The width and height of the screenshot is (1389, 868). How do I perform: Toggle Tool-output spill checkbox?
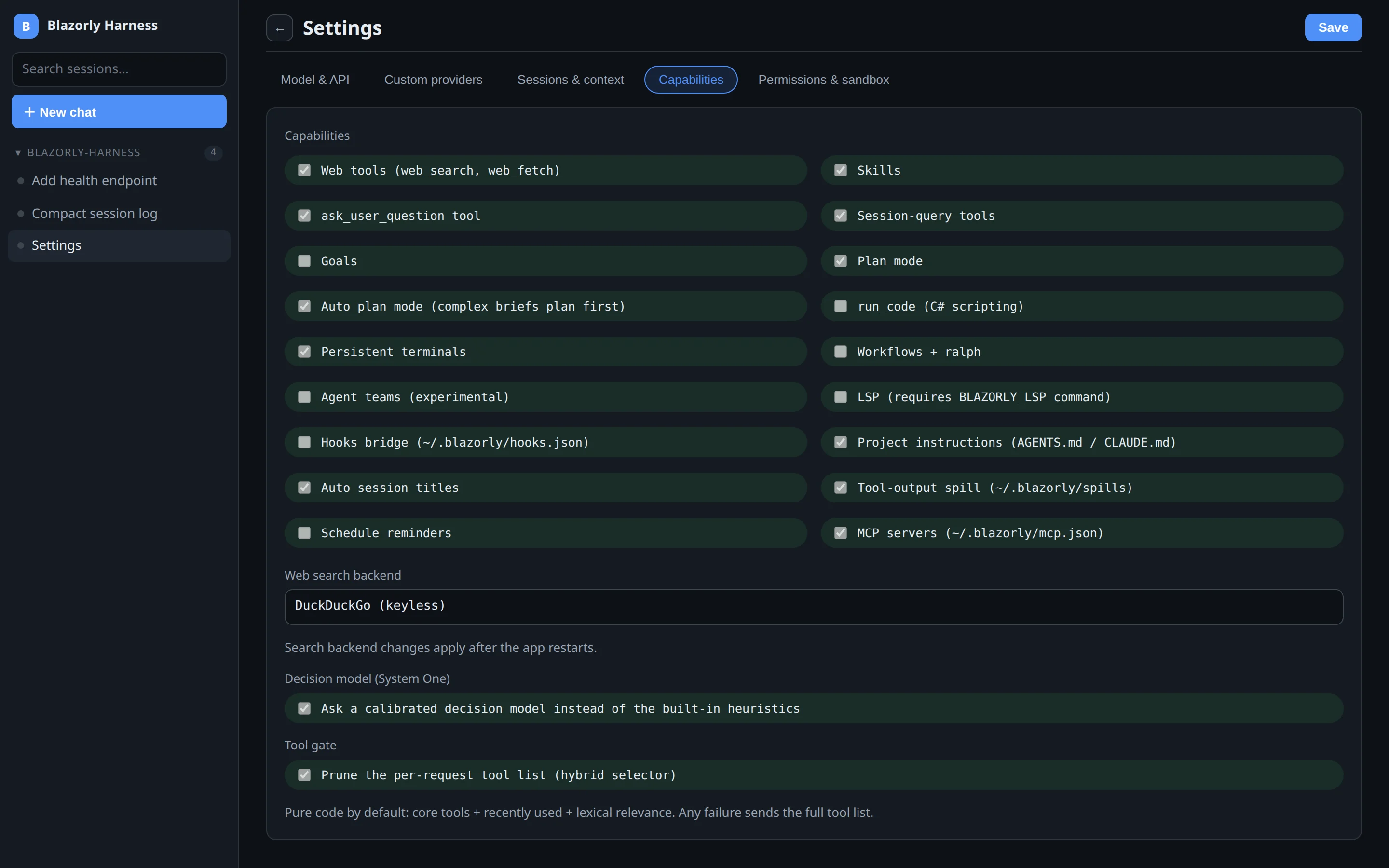tap(840, 488)
